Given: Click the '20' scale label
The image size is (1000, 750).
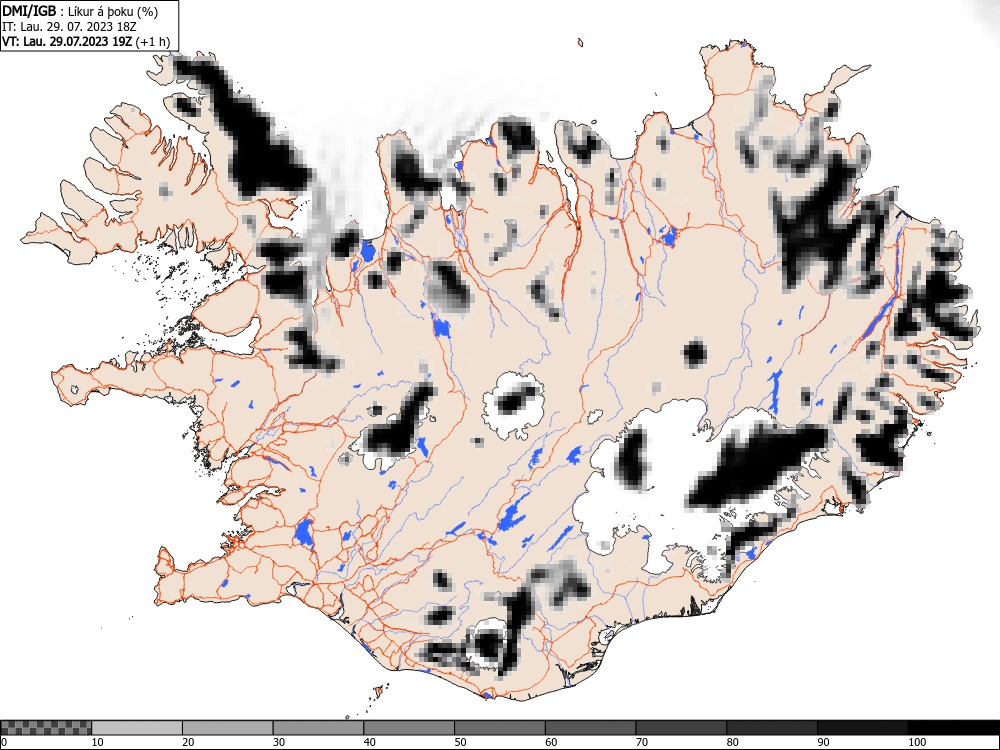Looking at the screenshot, I should click(x=188, y=742).
